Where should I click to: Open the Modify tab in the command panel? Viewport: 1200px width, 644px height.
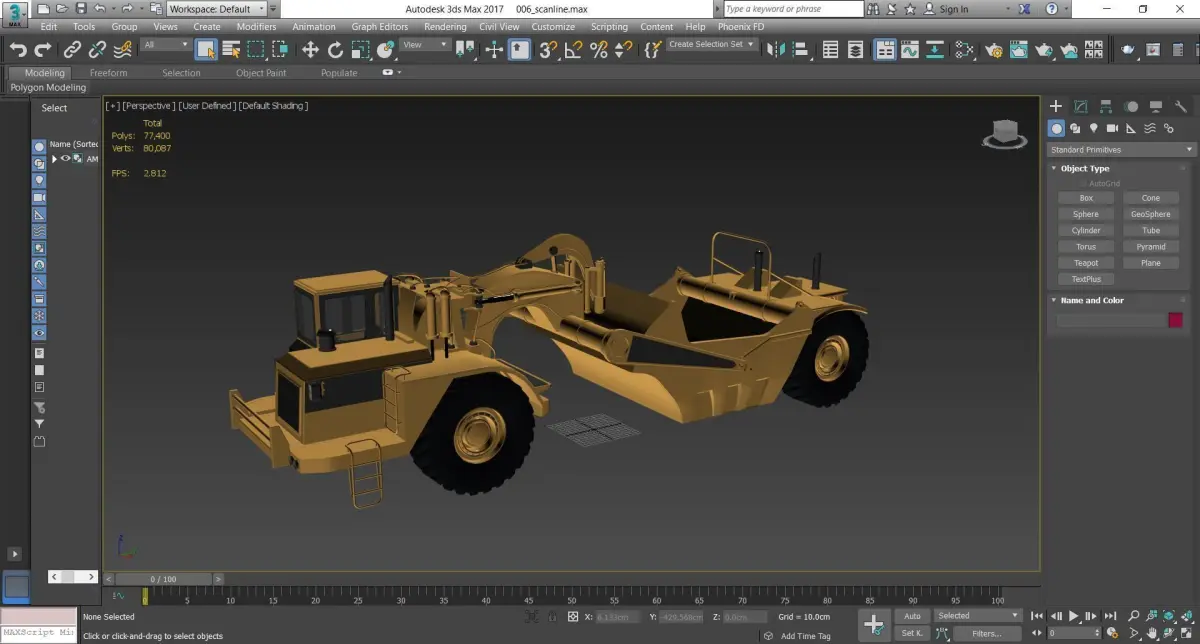(1081, 106)
